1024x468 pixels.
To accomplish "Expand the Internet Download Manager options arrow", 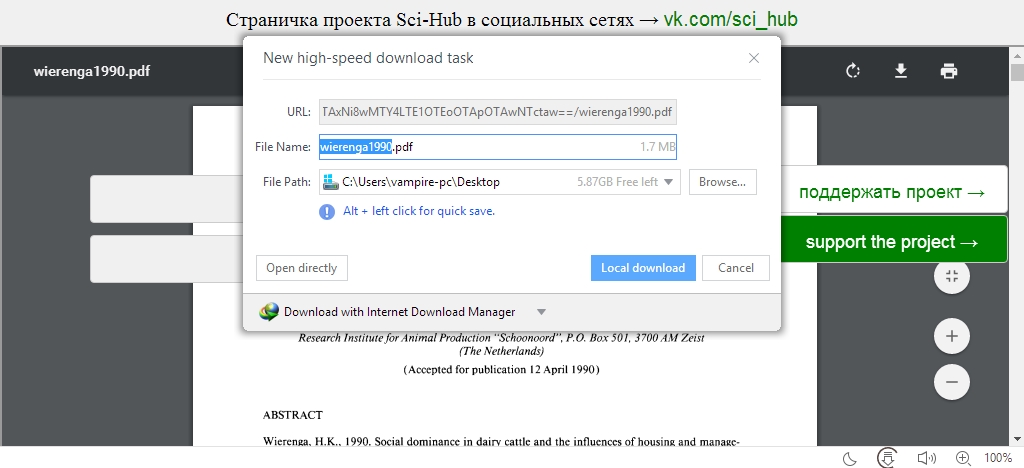I will pyautogui.click(x=541, y=312).
